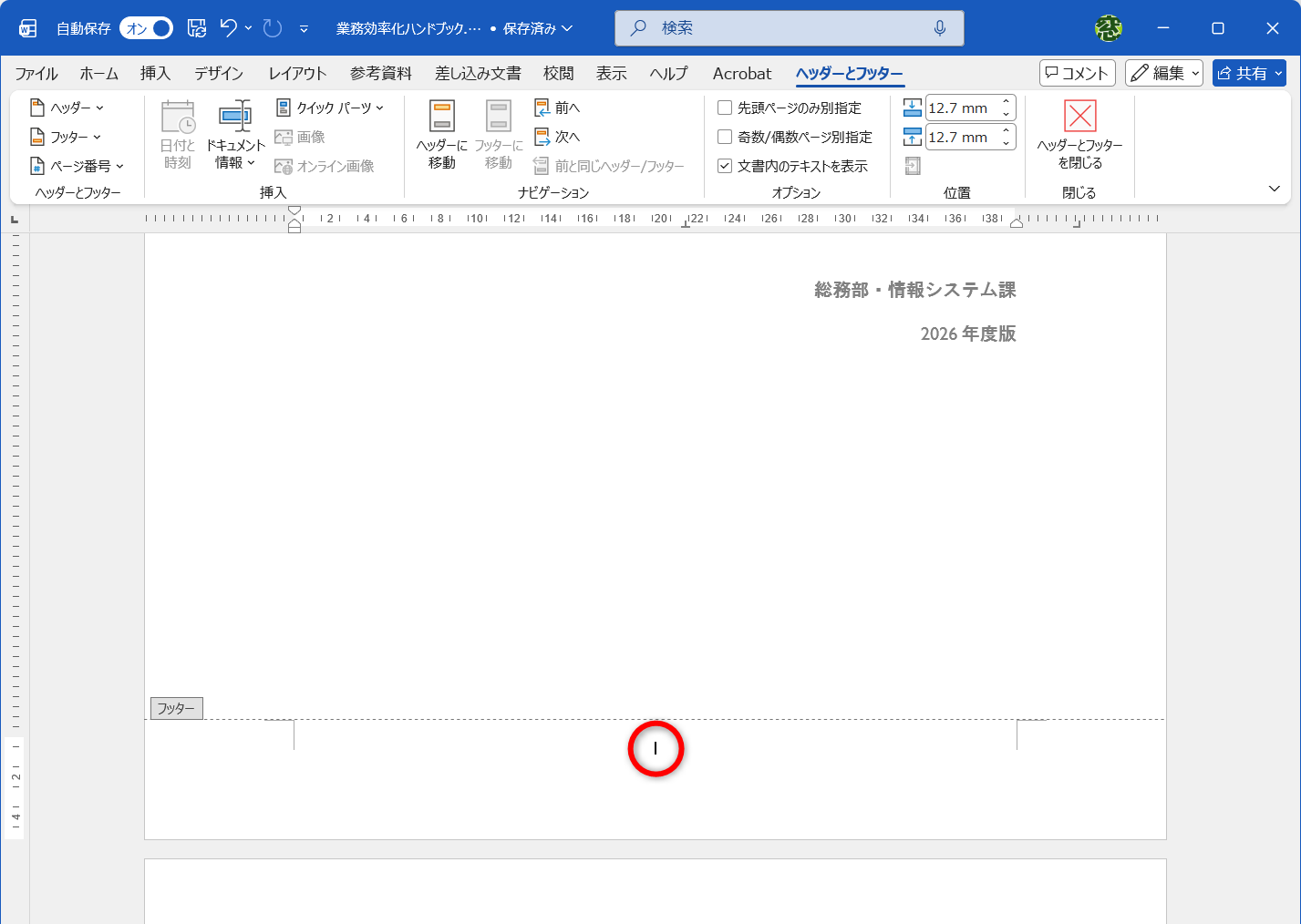Click the コメント button
1301x924 pixels.
(1077, 73)
